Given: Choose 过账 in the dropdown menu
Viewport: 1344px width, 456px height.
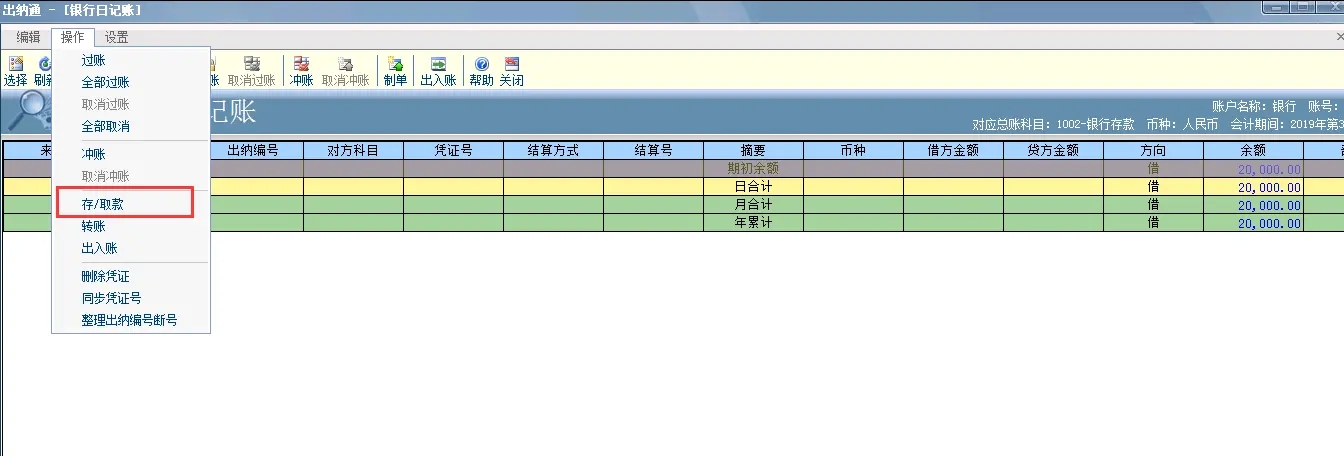Looking at the screenshot, I should (93, 60).
